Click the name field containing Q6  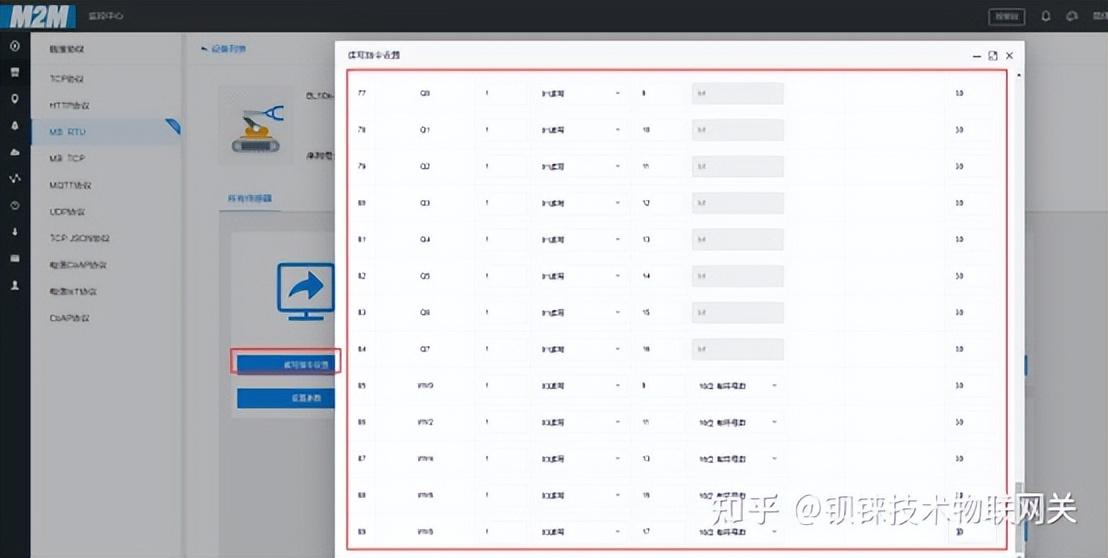[425, 312]
